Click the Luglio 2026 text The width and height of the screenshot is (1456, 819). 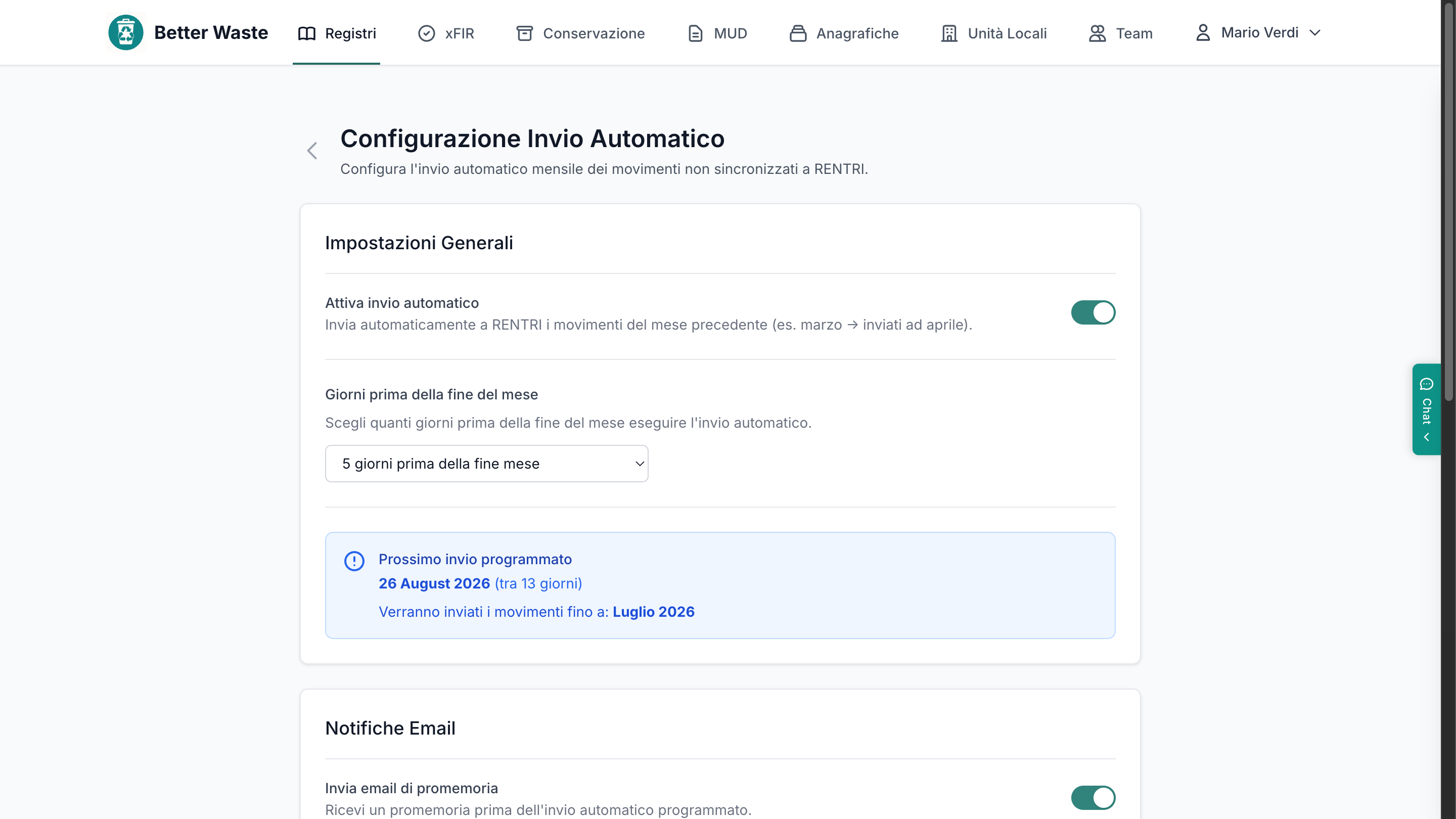(x=653, y=612)
